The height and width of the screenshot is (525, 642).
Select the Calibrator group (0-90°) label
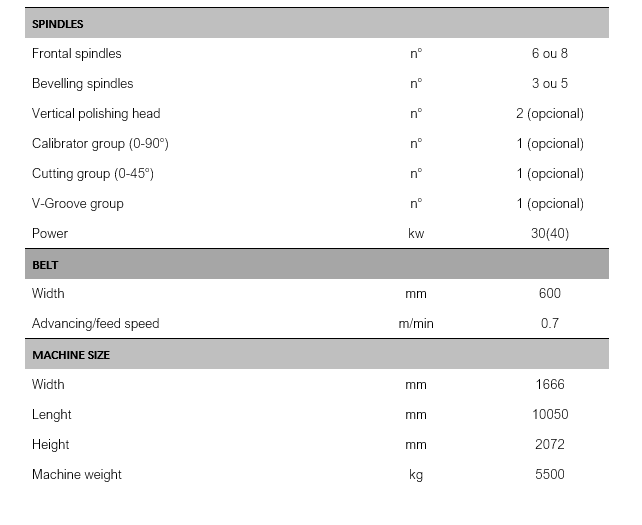pyautogui.click(x=100, y=144)
